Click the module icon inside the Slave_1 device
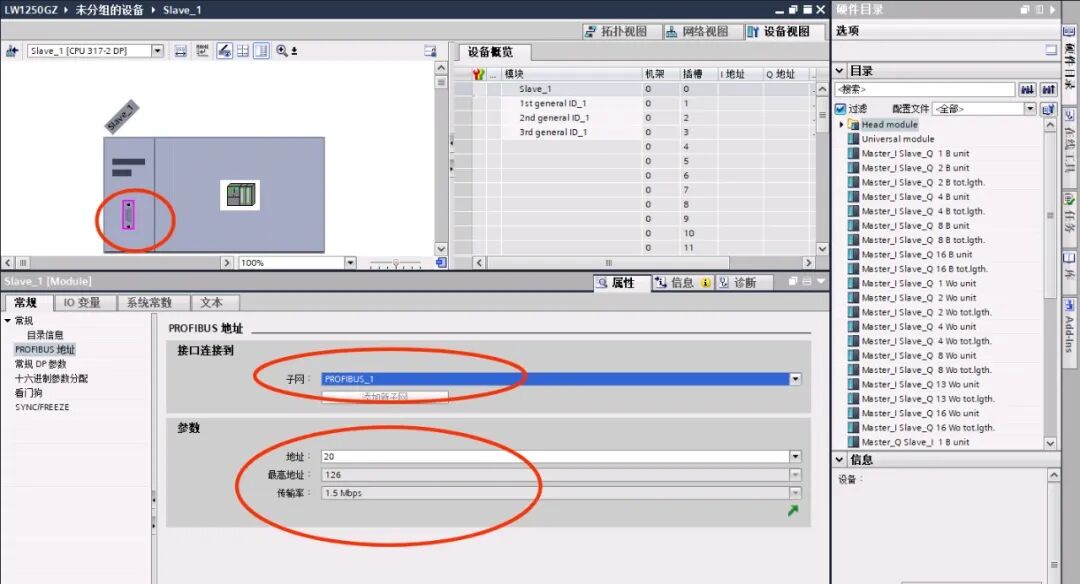Viewport: 1080px width, 584px height. (240, 195)
